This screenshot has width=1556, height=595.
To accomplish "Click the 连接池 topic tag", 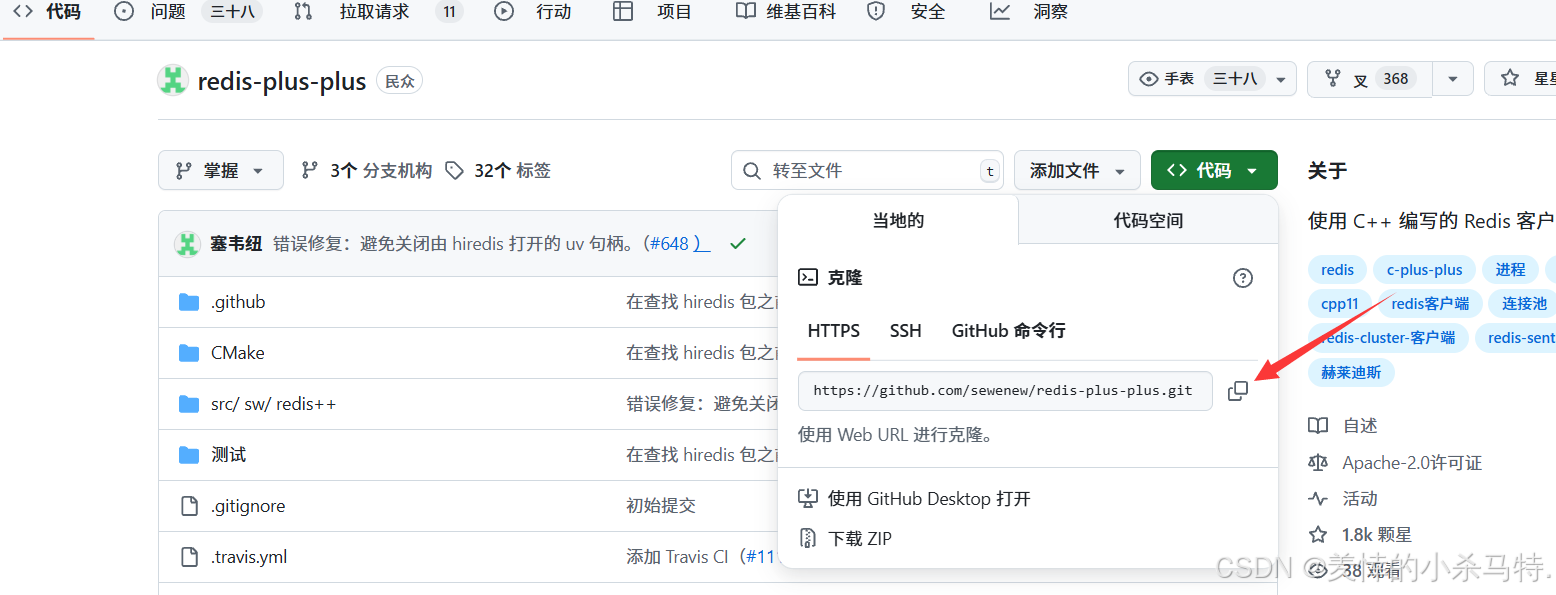I will (x=1524, y=304).
